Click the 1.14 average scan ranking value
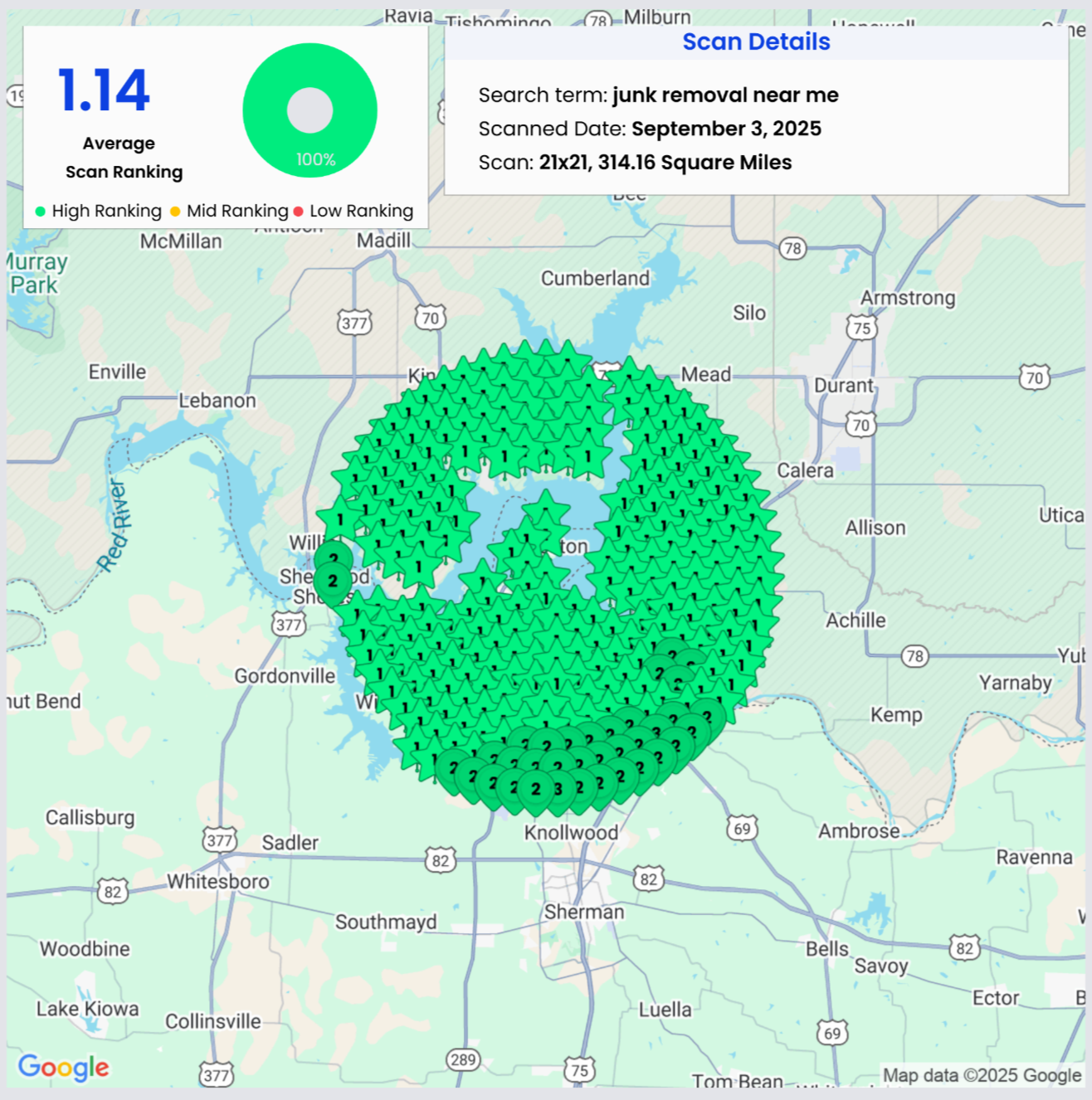The image size is (1092, 1100). (104, 90)
